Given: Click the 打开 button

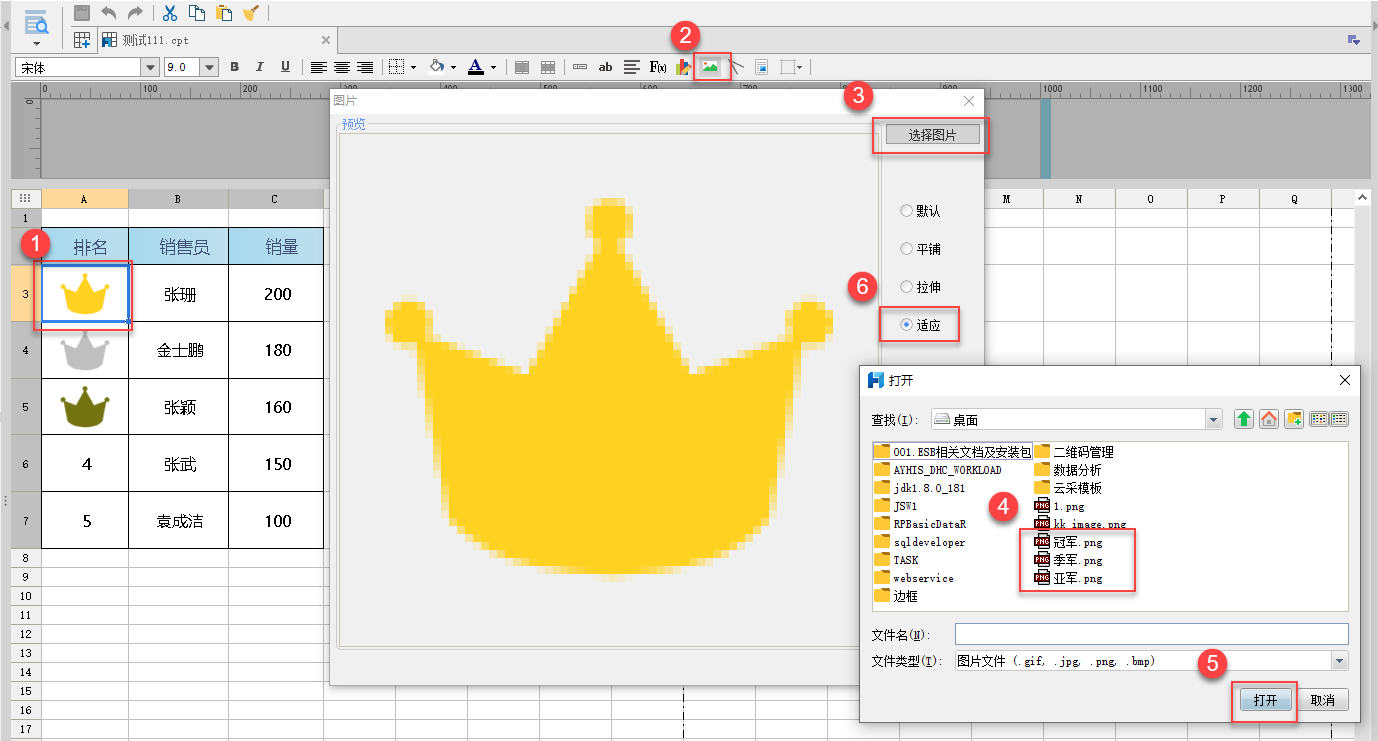Looking at the screenshot, I should coord(1265,700).
